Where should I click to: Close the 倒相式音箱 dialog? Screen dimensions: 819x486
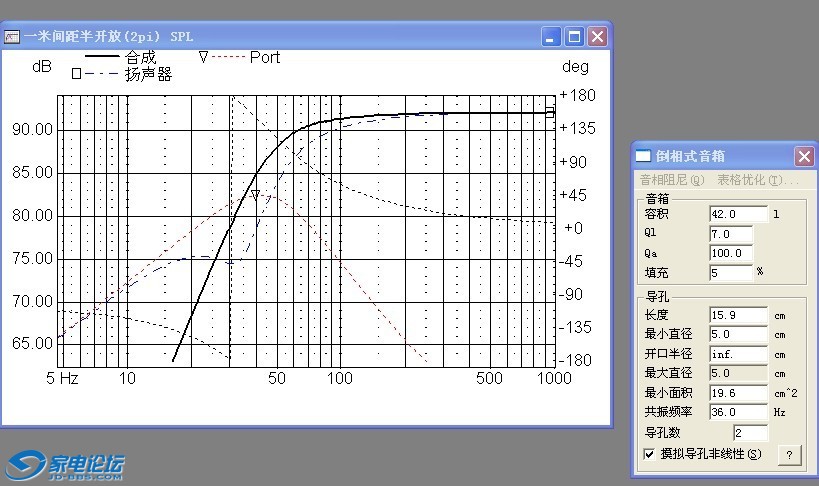[x=803, y=157]
